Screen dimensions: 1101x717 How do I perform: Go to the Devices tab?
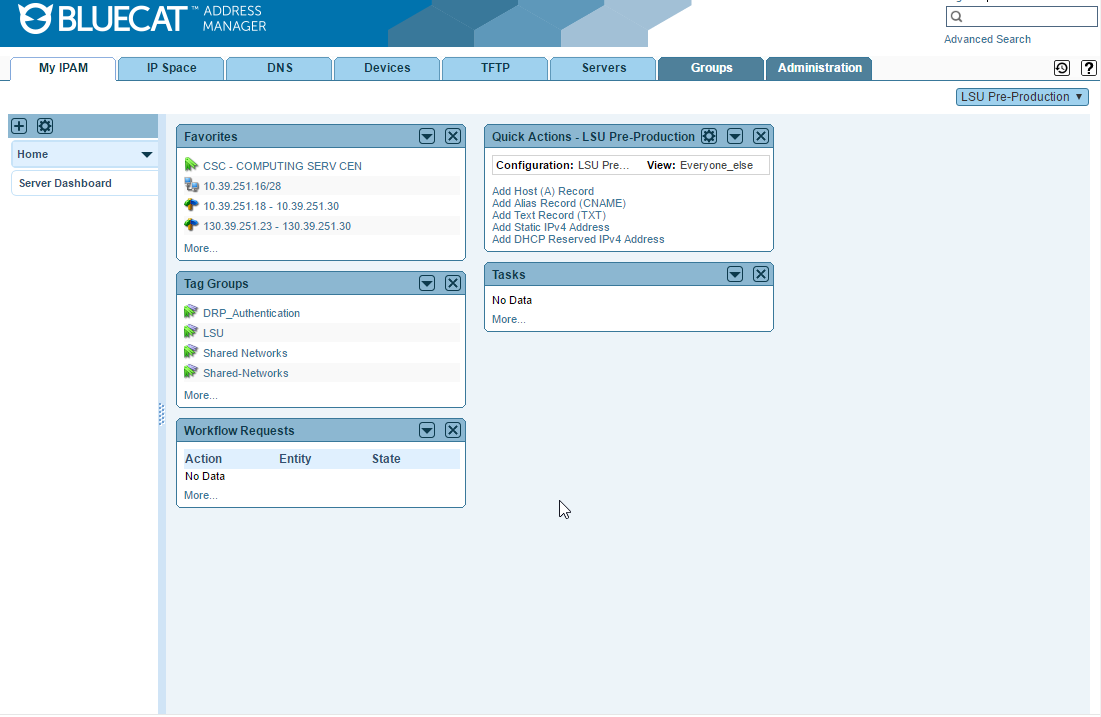388,68
